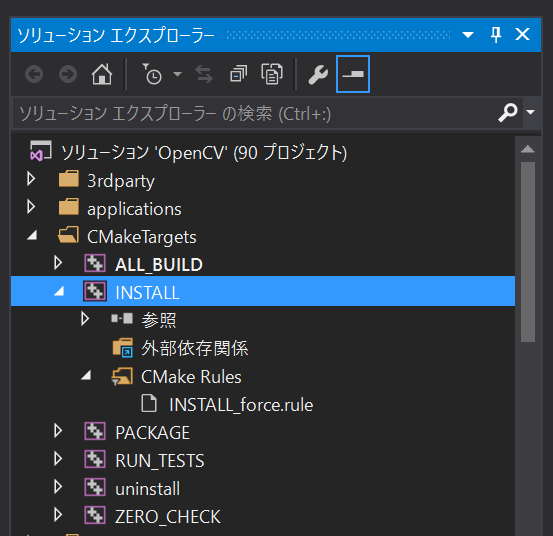The width and height of the screenshot is (553, 536).
Task: Click the applications folder icon
Action: (x=69, y=207)
